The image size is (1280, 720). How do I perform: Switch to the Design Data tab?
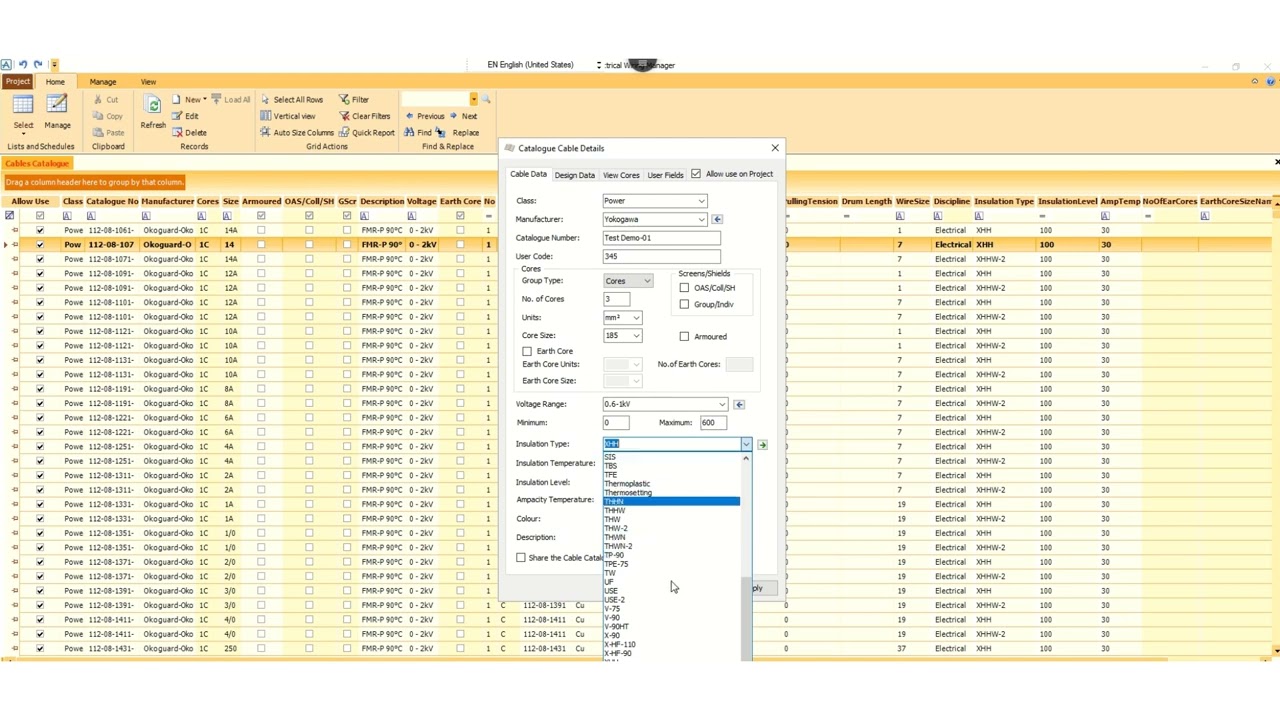pos(574,175)
